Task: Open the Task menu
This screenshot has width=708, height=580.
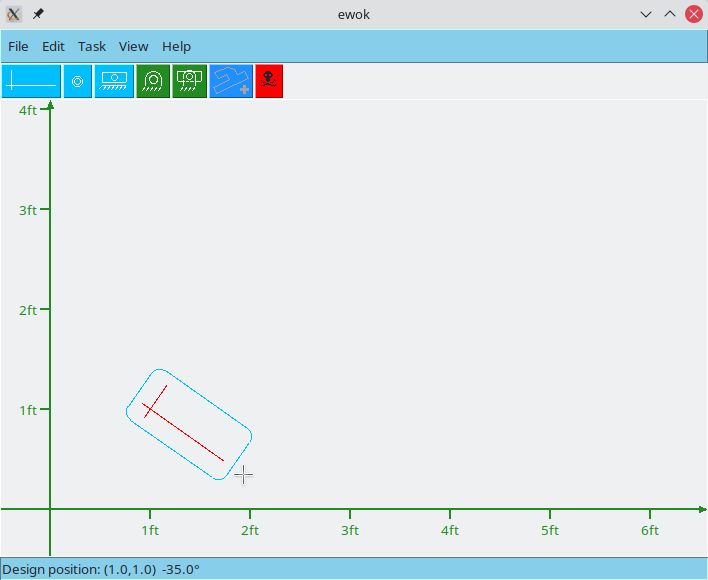Action: point(92,46)
